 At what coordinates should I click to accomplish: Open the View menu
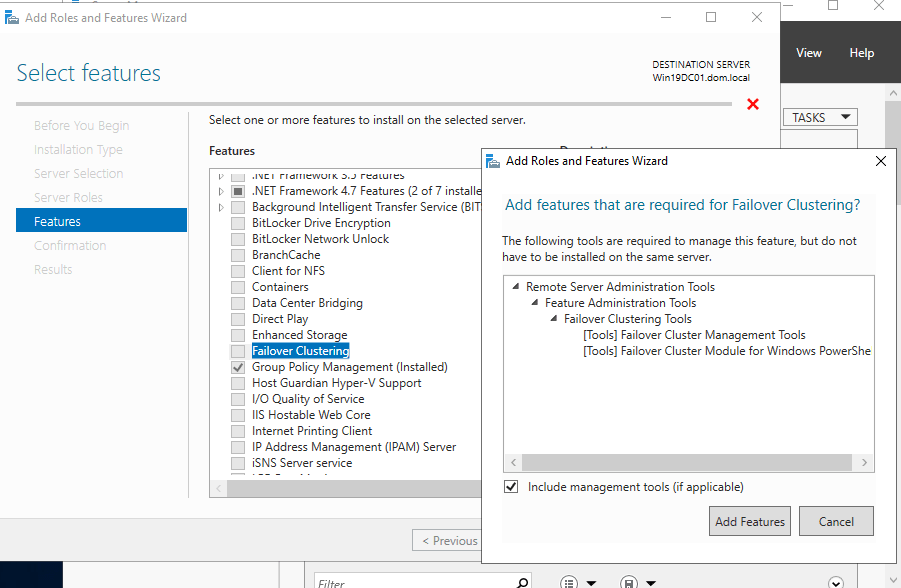pyautogui.click(x=808, y=53)
